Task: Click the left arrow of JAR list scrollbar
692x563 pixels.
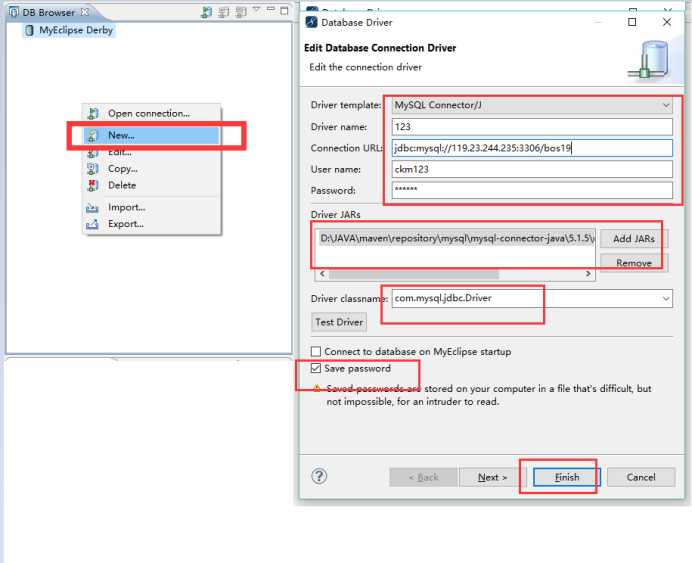Action: (323, 274)
